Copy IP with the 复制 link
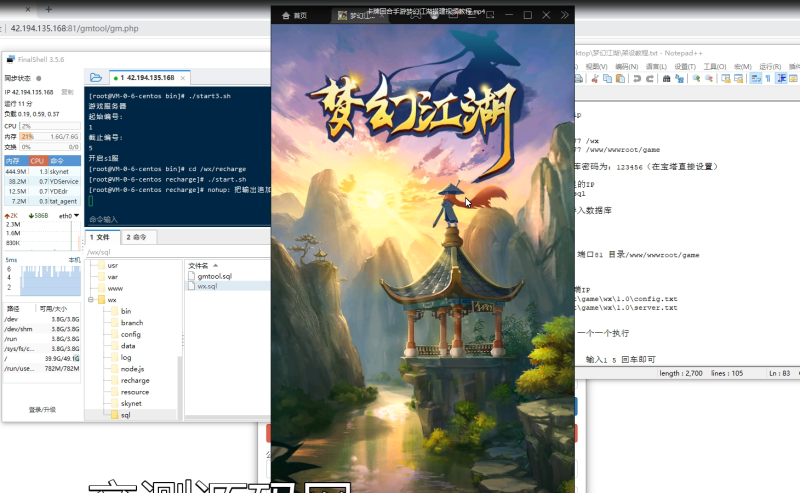Image resolution: width=800 pixels, height=493 pixels. (x=67, y=92)
